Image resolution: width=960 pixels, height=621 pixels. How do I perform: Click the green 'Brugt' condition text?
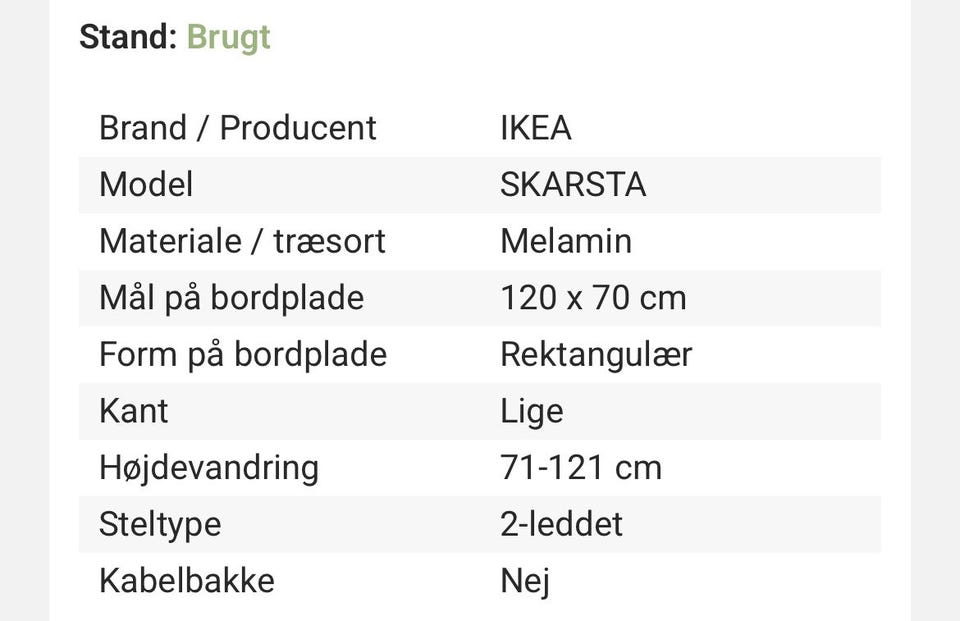(228, 37)
